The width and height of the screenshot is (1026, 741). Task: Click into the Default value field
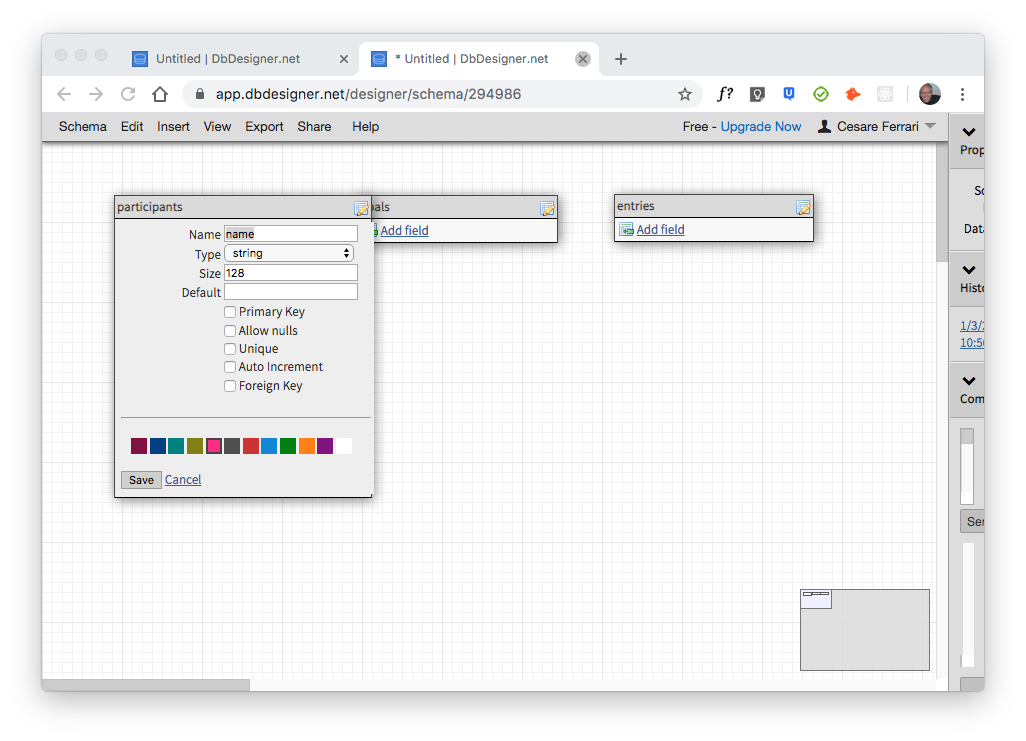pos(290,292)
